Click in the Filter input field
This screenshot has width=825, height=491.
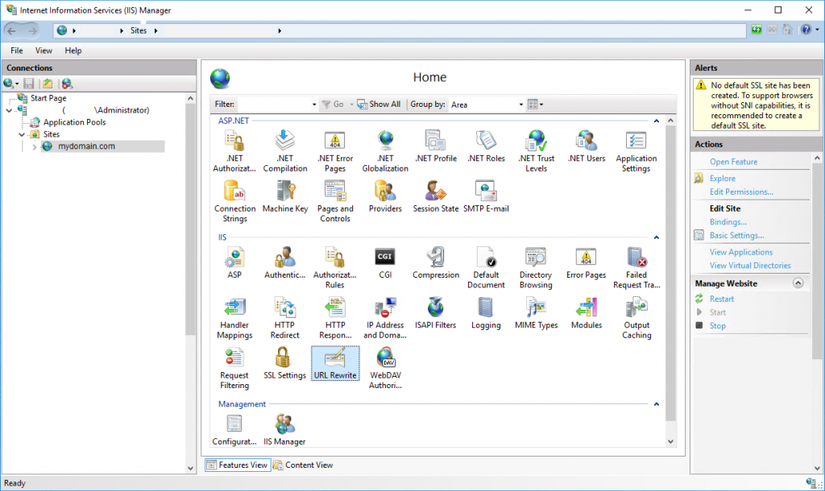[274, 105]
